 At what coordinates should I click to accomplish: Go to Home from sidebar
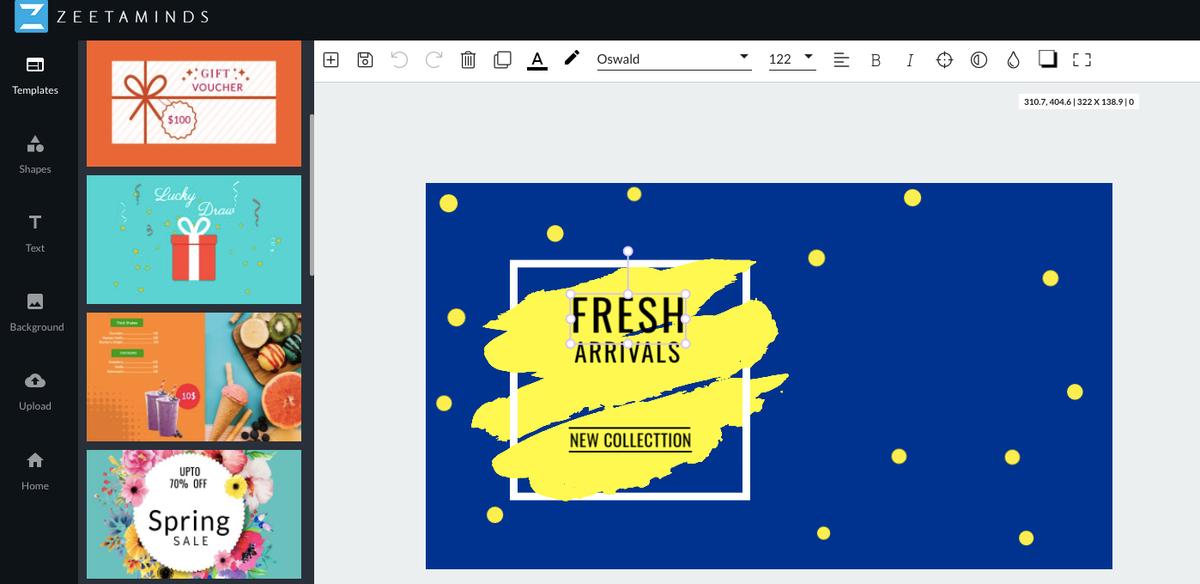pos(35,470)
